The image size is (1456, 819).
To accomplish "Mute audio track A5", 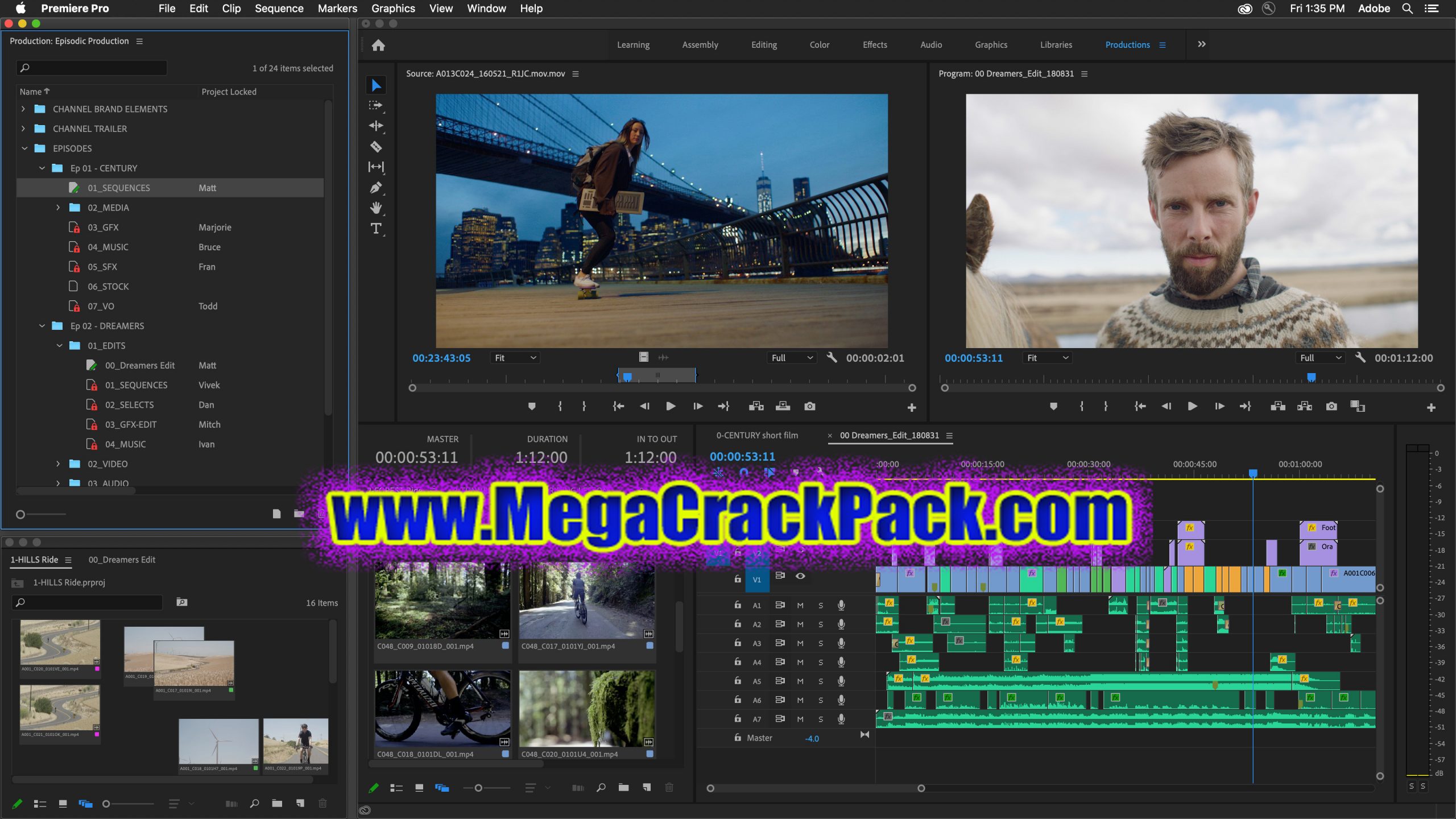I will [x=800, y=681].
